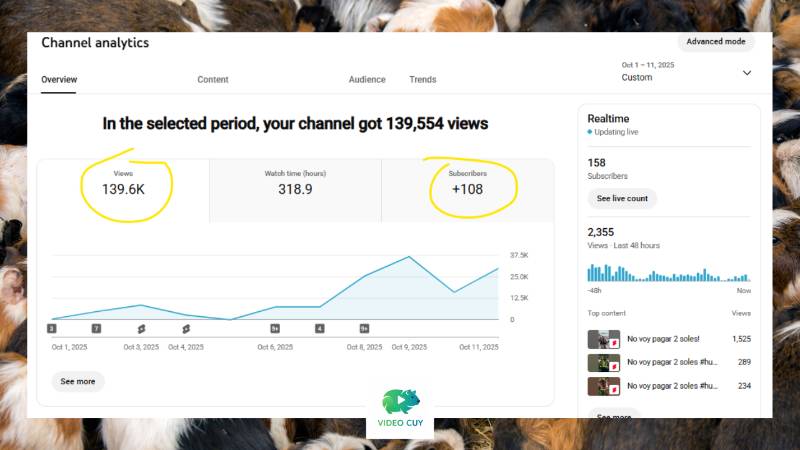This screenshot has height=450, width=800.
Task: Click the 9+ marker above Oct 6
Action: coord(275,328)
